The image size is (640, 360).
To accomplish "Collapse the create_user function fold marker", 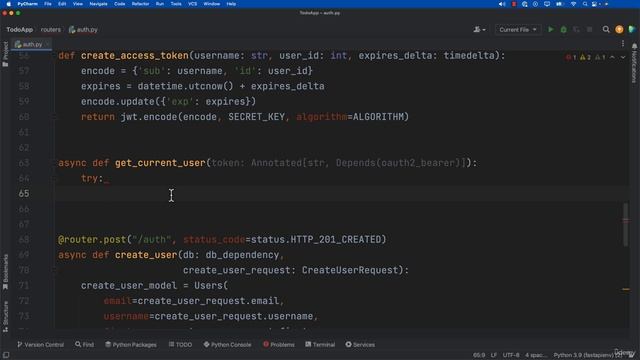I will tap(54, 270).
